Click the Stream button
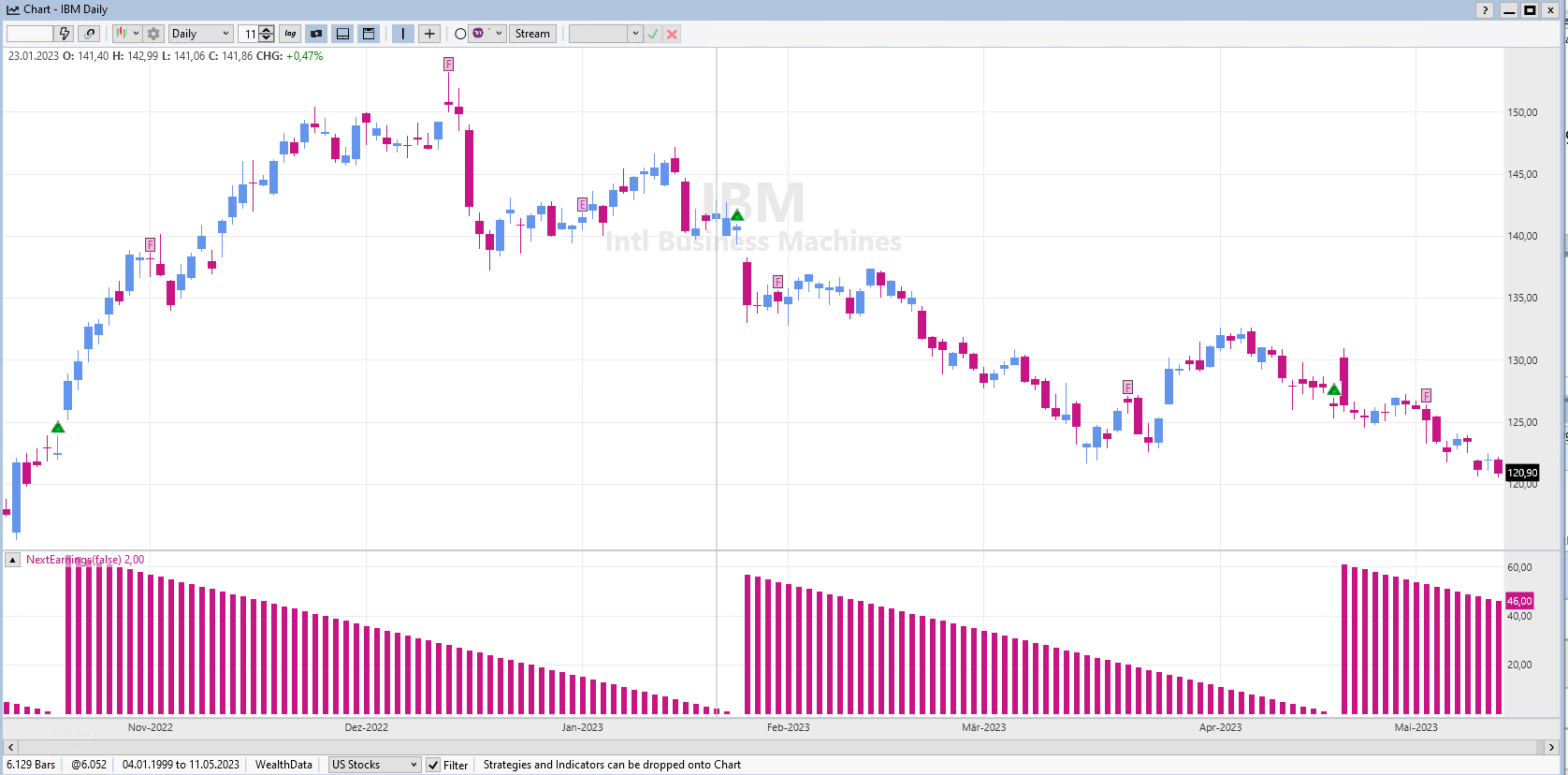This screenshot has height=775, width=1568. tap(532, 34)
